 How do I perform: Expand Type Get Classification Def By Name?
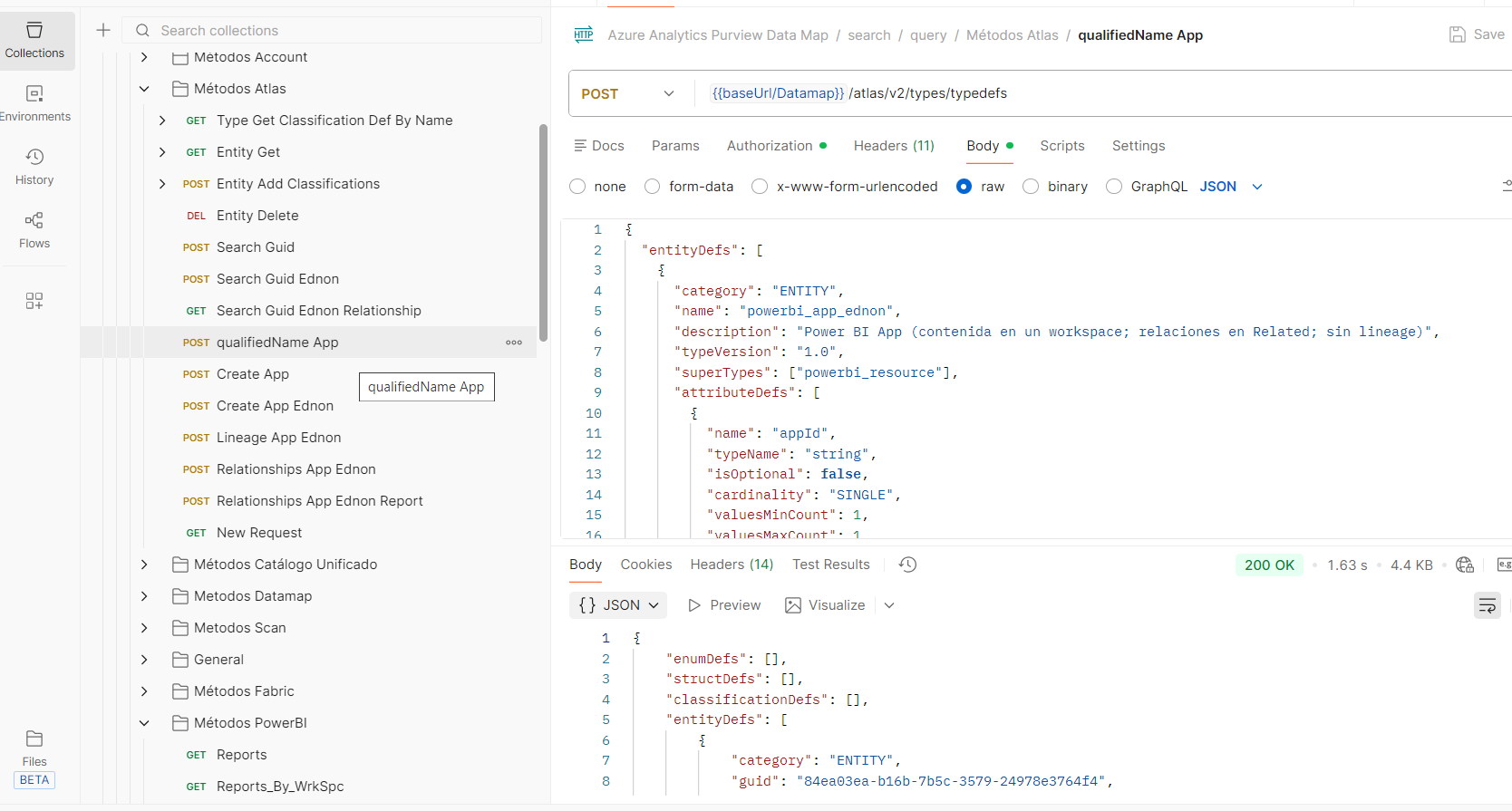[162, 121]
